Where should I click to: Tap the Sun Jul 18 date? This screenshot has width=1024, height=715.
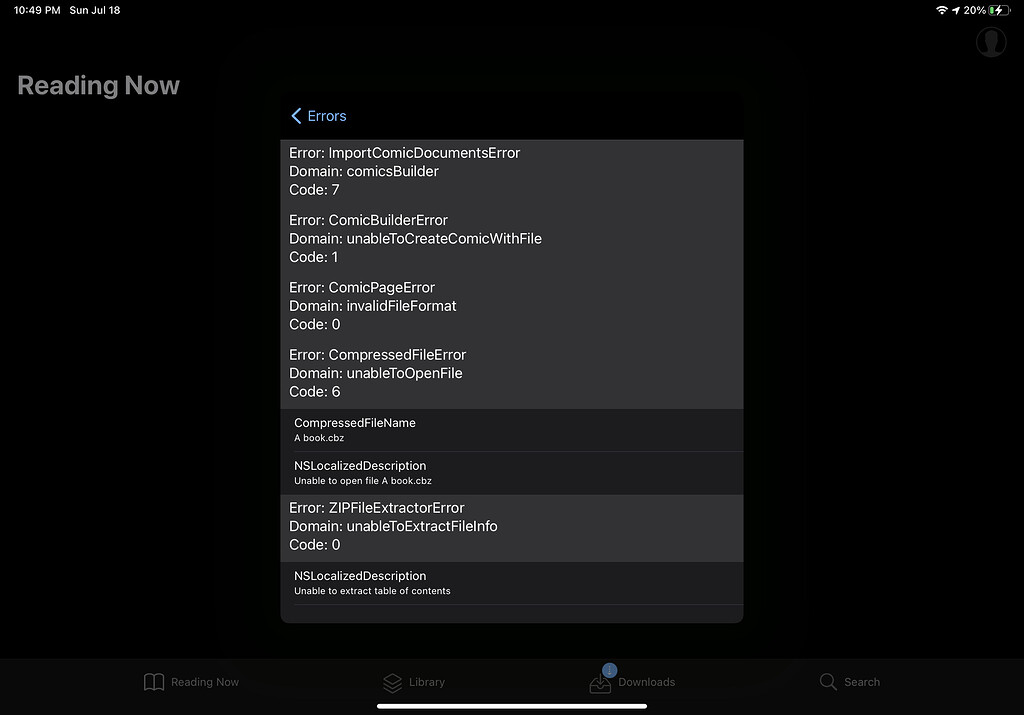point(95,10)
